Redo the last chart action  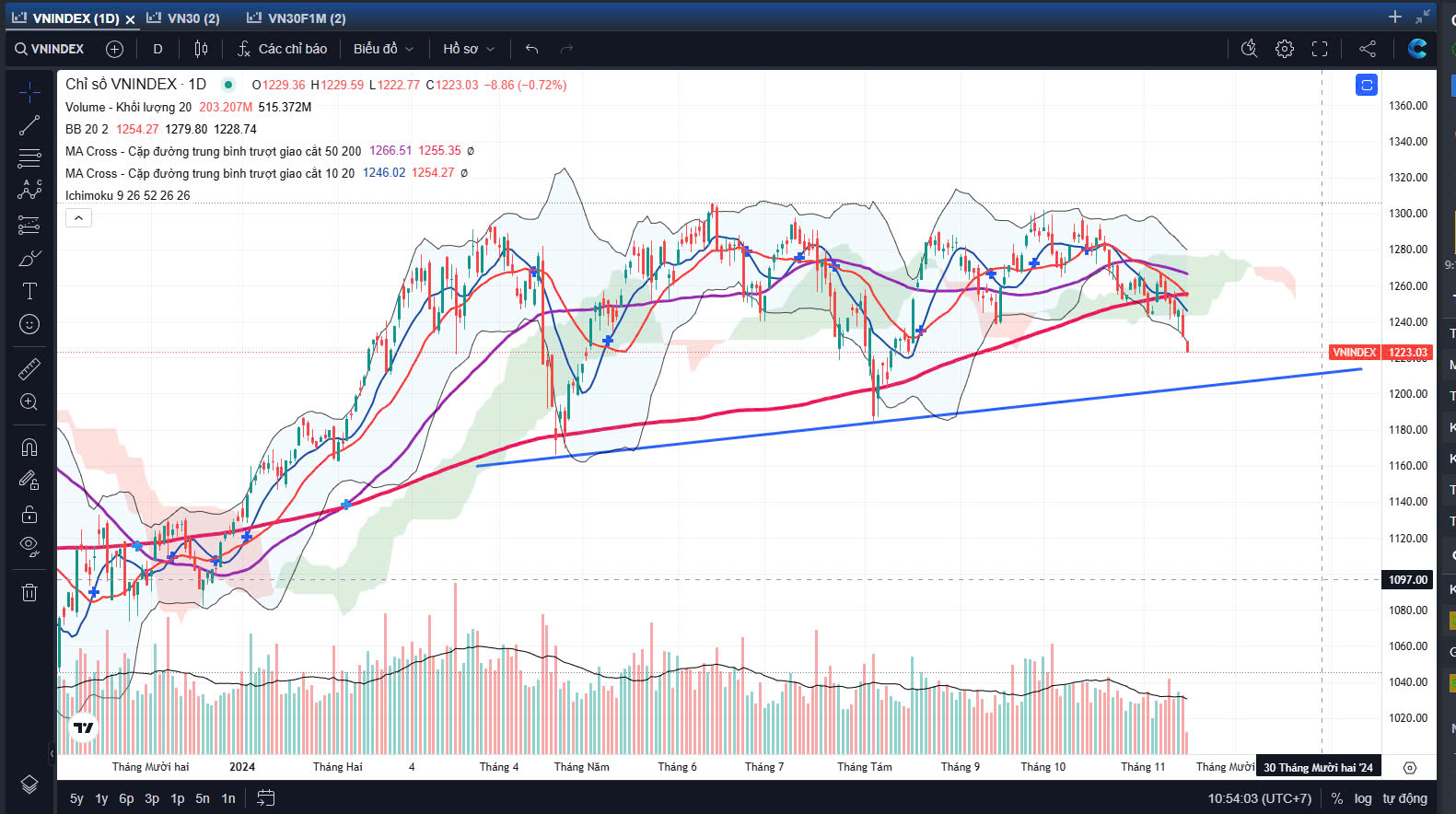tap(566, 49)
